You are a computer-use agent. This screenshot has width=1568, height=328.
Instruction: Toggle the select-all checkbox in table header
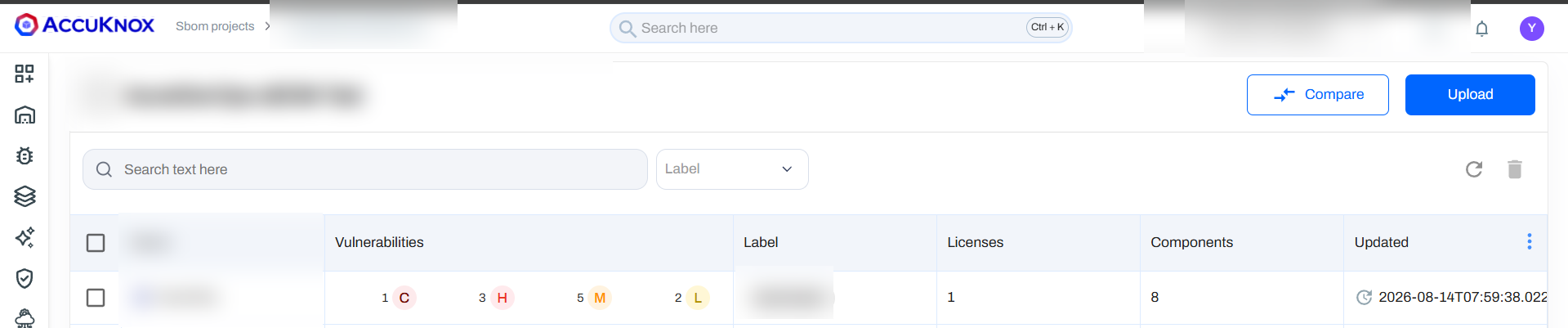tap(96, 243)
